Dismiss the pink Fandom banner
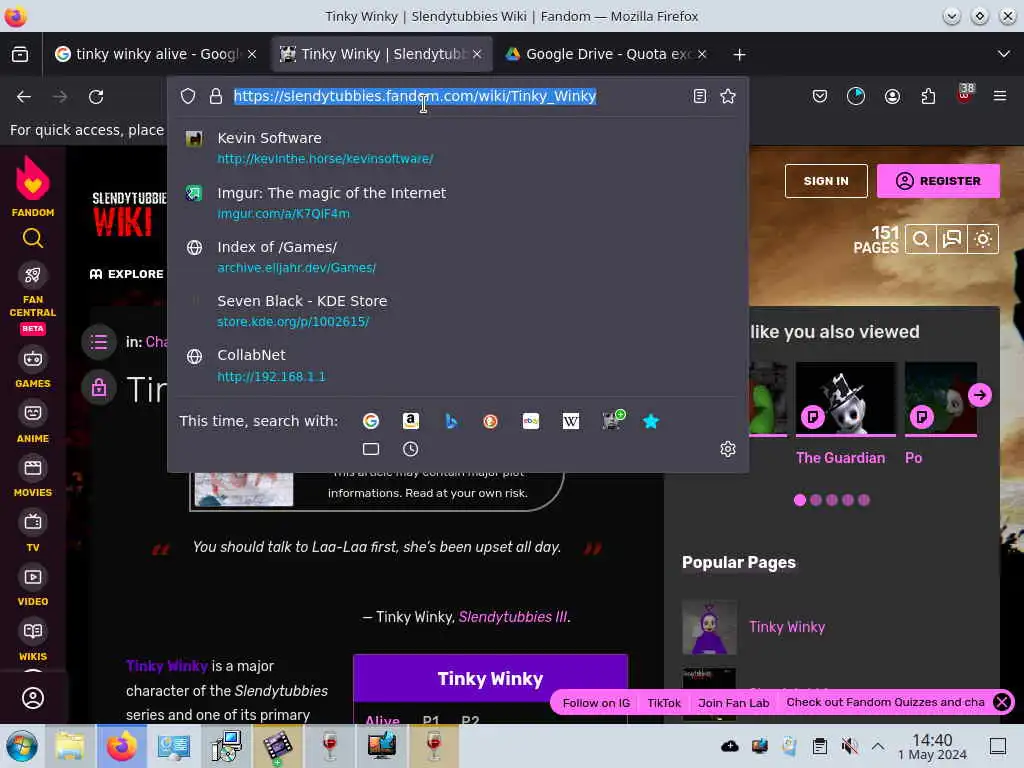Screen dimensions: 1024x768 1002,702
